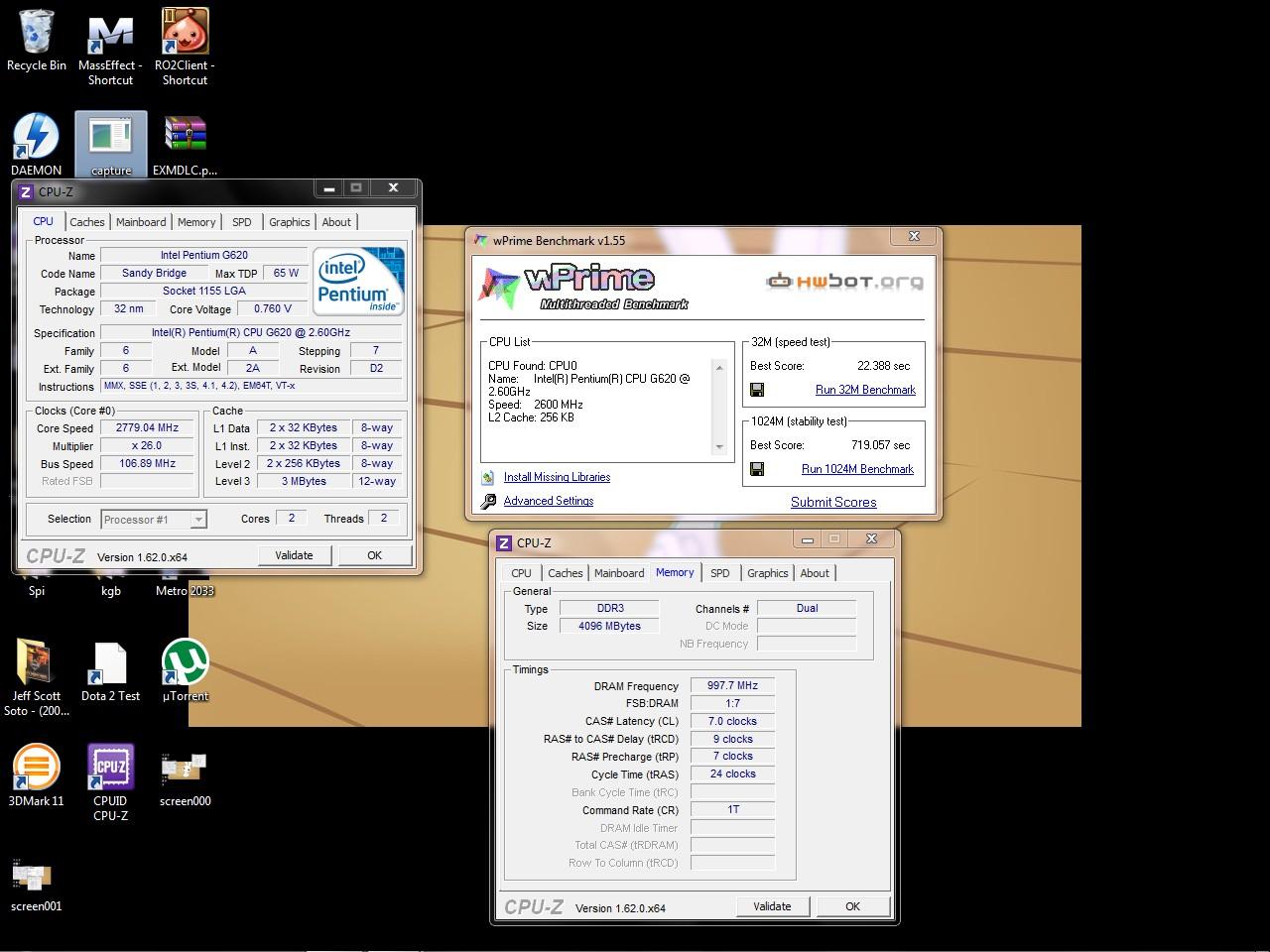
Task: Open the screen001 image file
Action: click(x=37, y=883)
